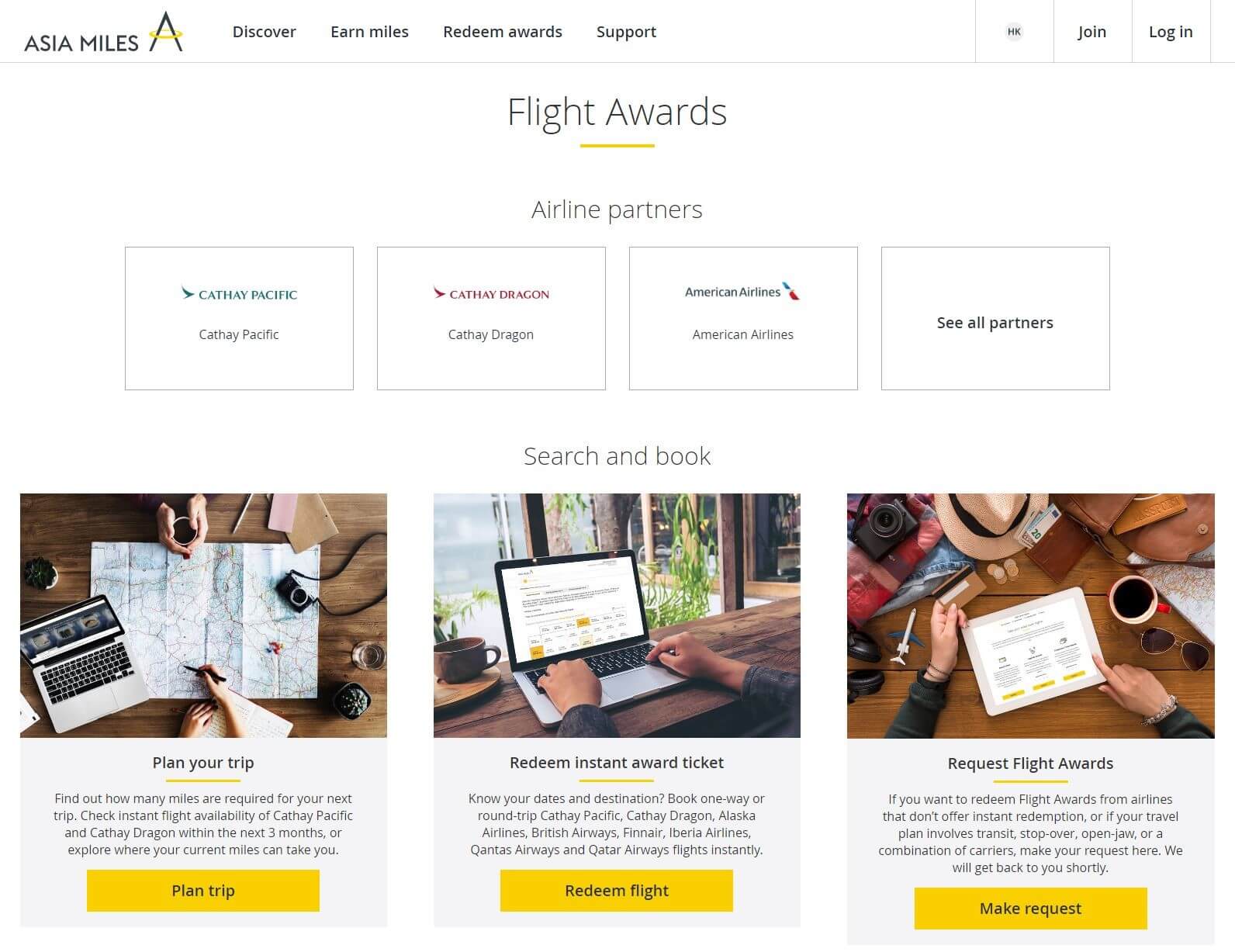
Task: Click the Cathay Pacific logo
Action: click(x=239, y=293)
